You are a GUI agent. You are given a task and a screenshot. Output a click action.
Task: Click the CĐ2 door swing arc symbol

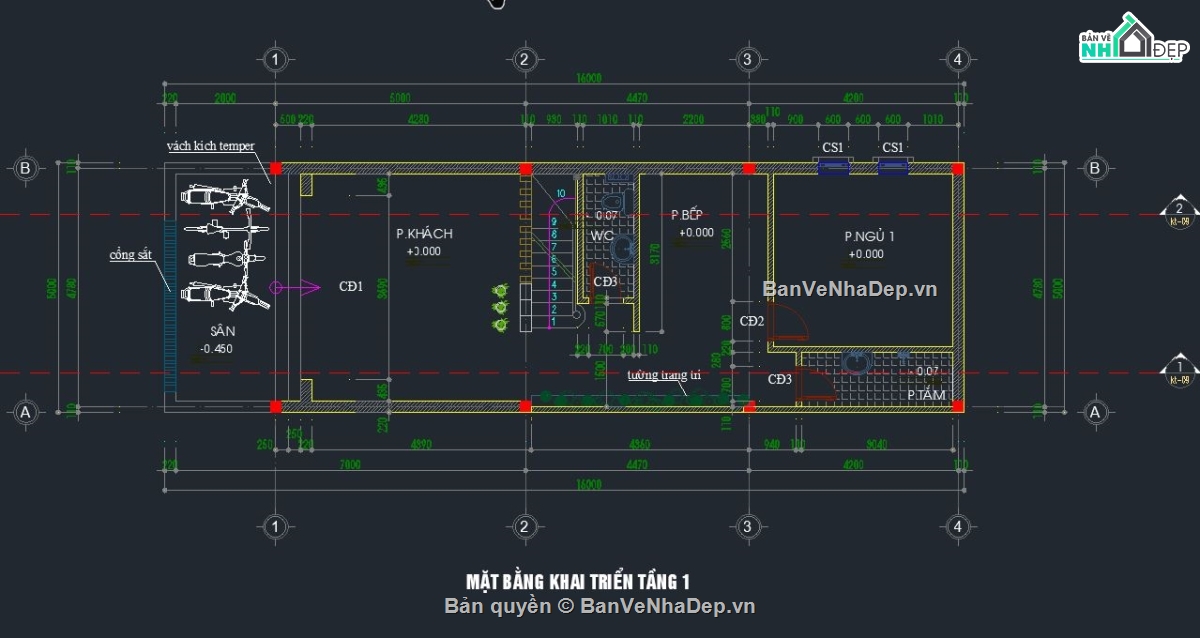pyautogui.click(x=787, y=323)
